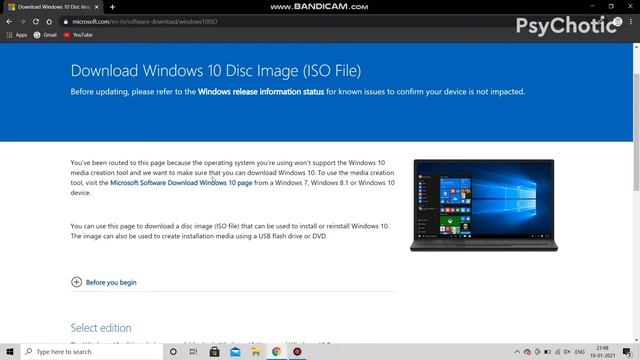Open Windows release information status link
This screenshot has height=360, width=640.
click(x=261, y=92)
